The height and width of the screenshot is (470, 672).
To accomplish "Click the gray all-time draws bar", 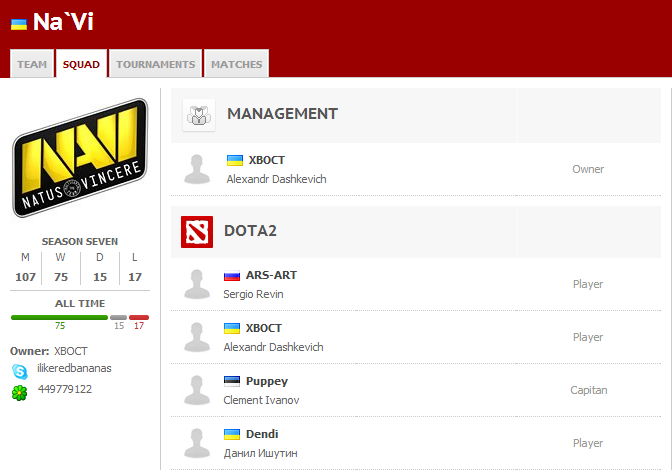I will 118,317.
